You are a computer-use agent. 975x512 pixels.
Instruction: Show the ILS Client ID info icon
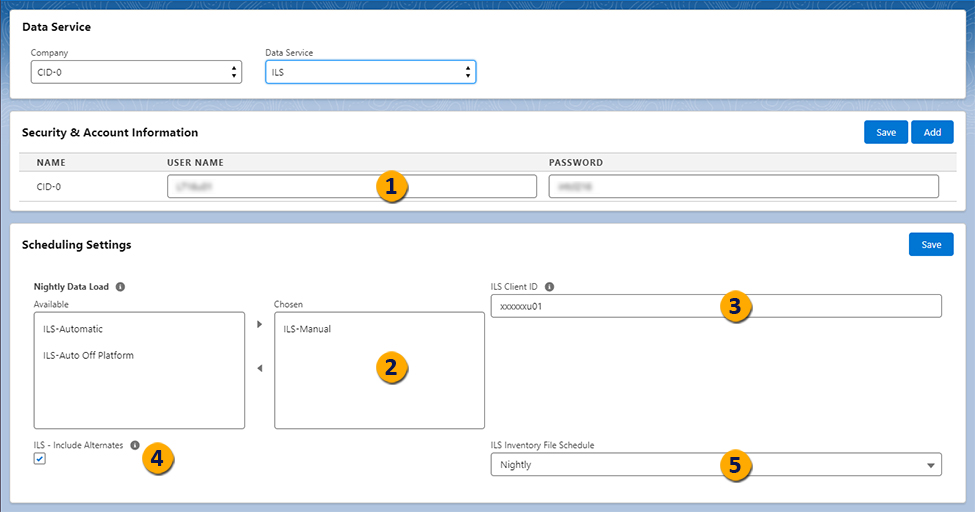pos(549,287)
